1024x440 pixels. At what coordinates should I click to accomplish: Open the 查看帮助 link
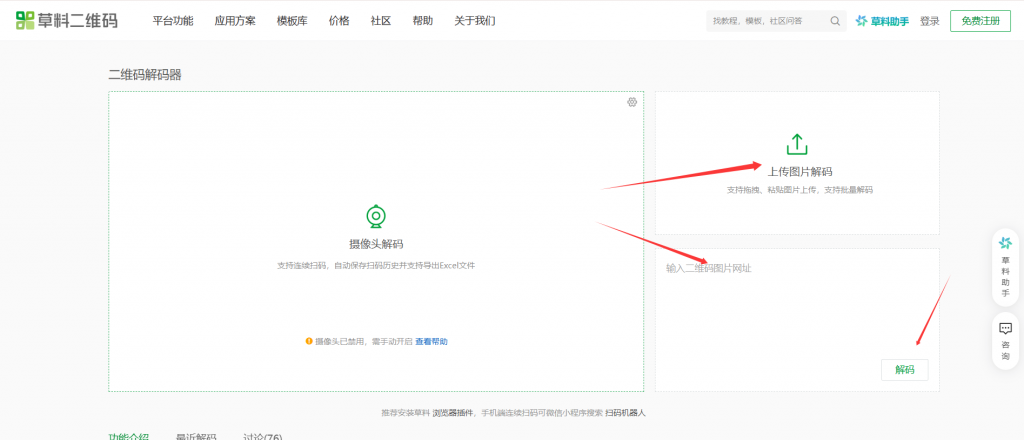coord(432,341)
